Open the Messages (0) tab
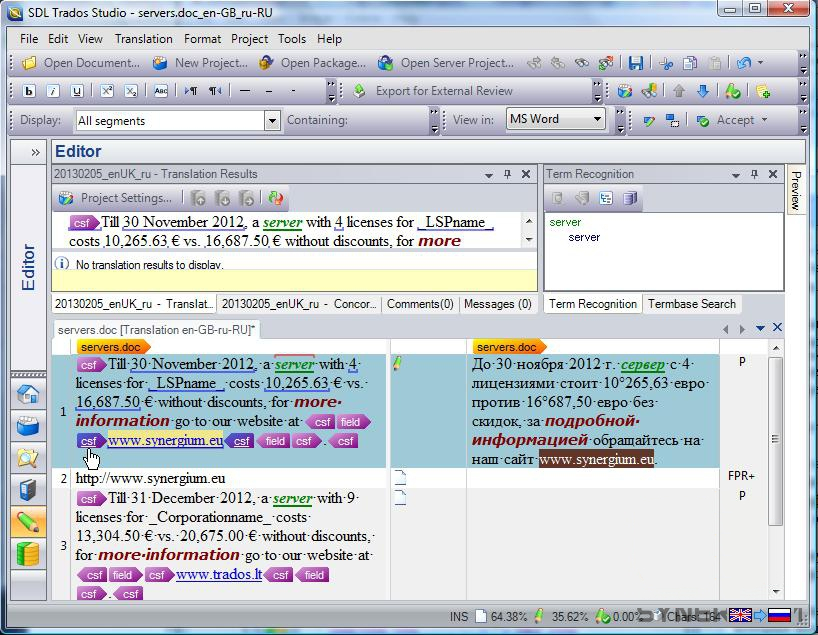 (x=498, y=304)
